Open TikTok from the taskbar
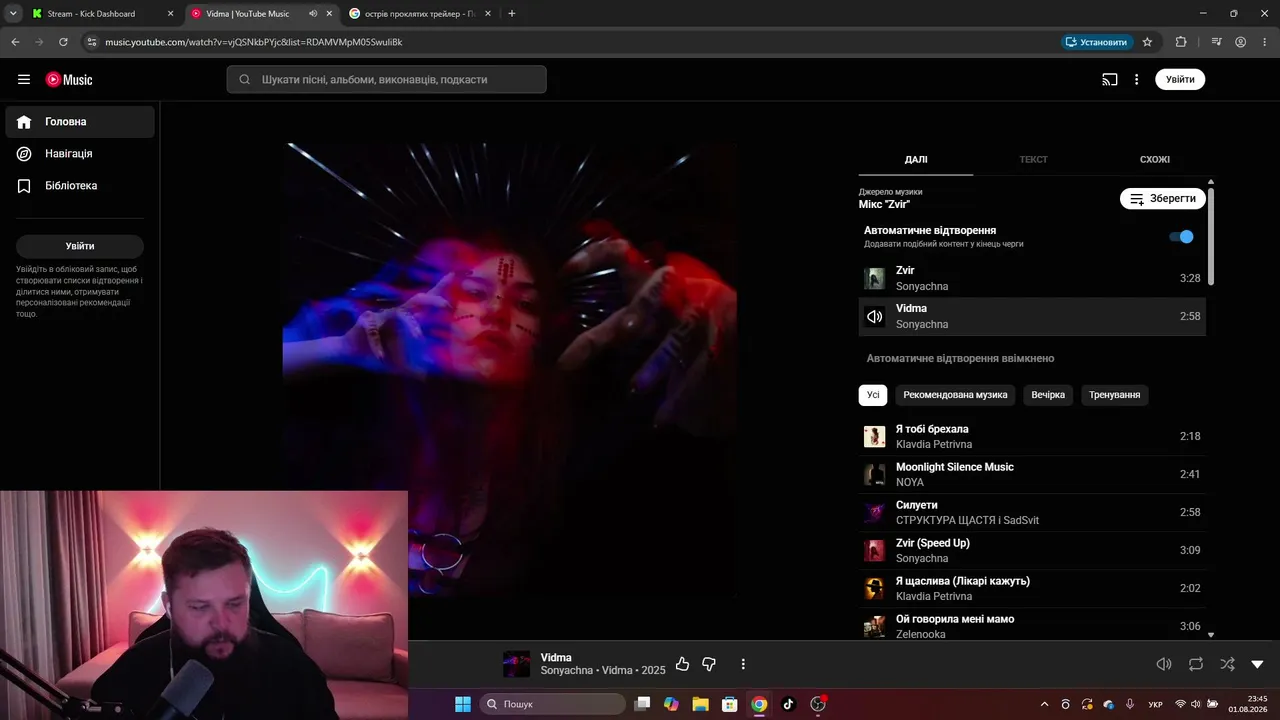This screenshot has height=720, width=1280. pyautogui.click(x=788, y=704)
